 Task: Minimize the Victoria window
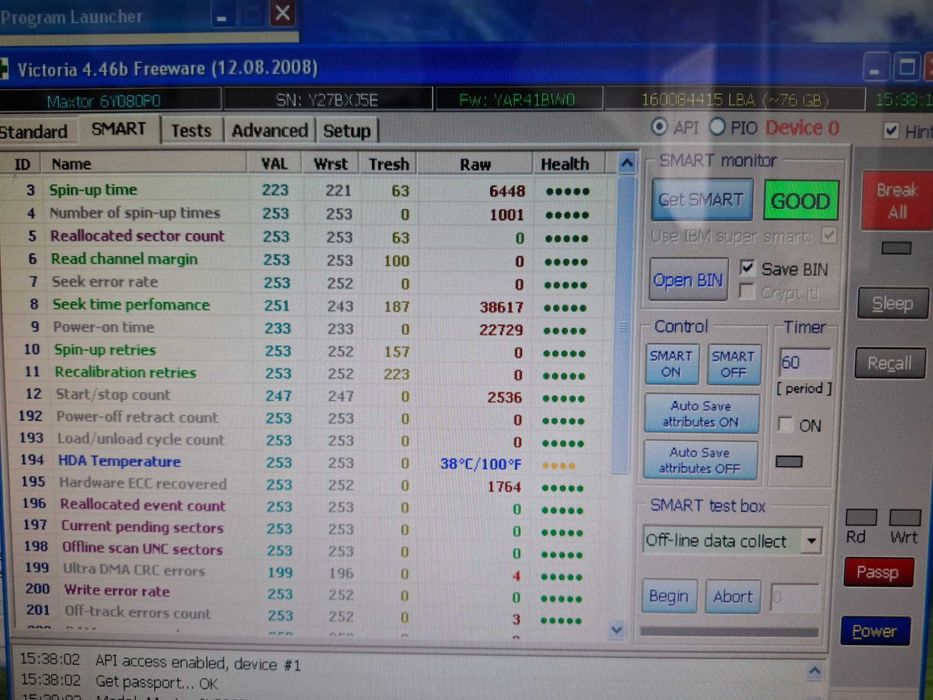pyautogui.click(x=875, y=67)
